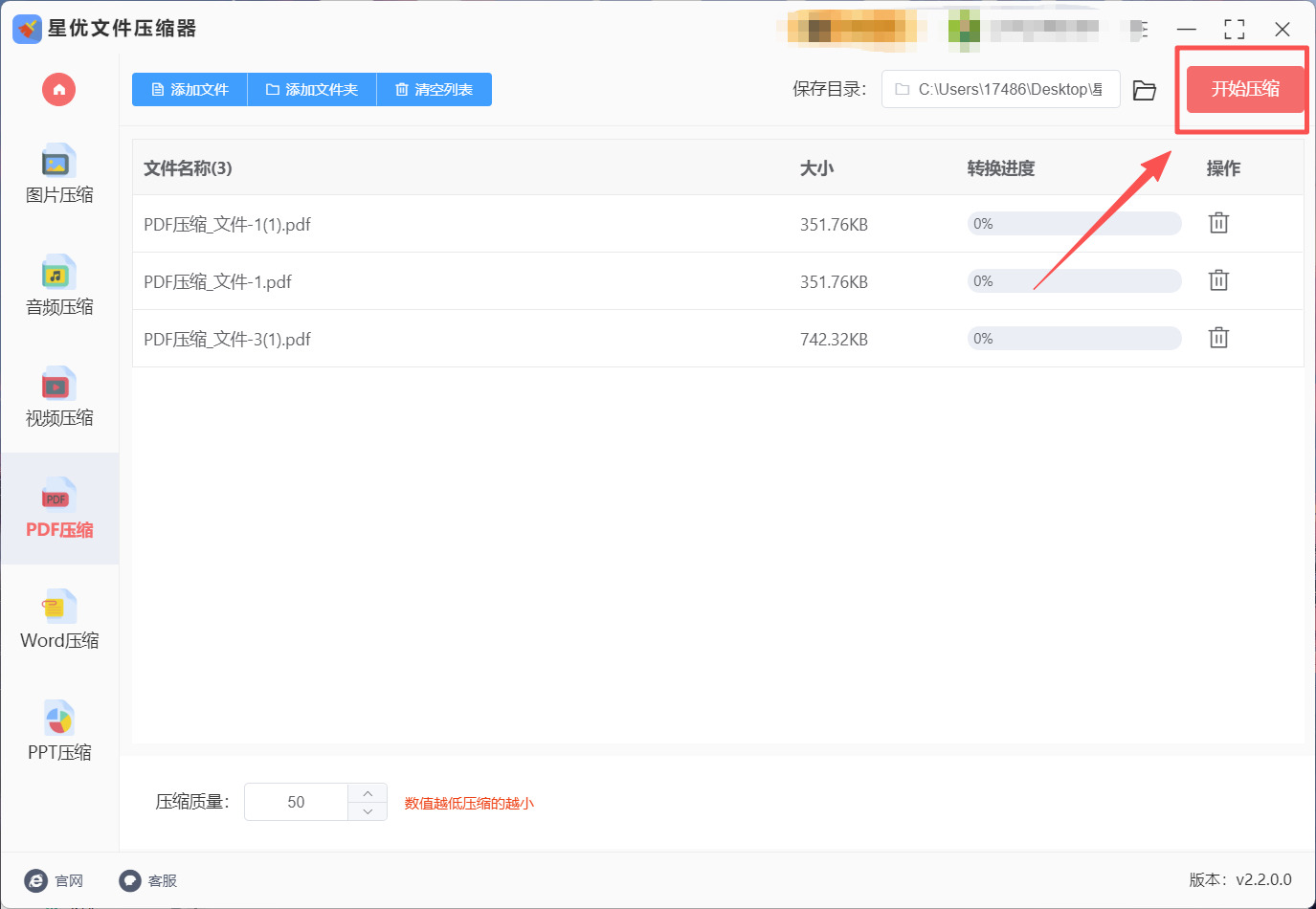Go to the home screen icon

(58, 90)
